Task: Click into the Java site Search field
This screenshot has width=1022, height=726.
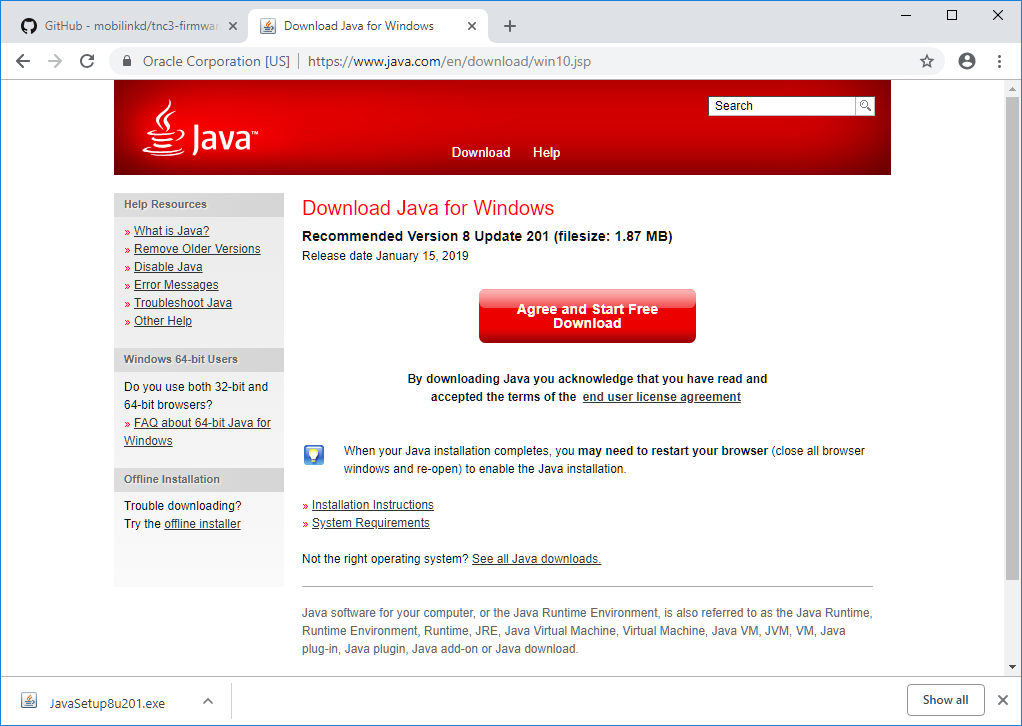Action: [x=782, y=106]
